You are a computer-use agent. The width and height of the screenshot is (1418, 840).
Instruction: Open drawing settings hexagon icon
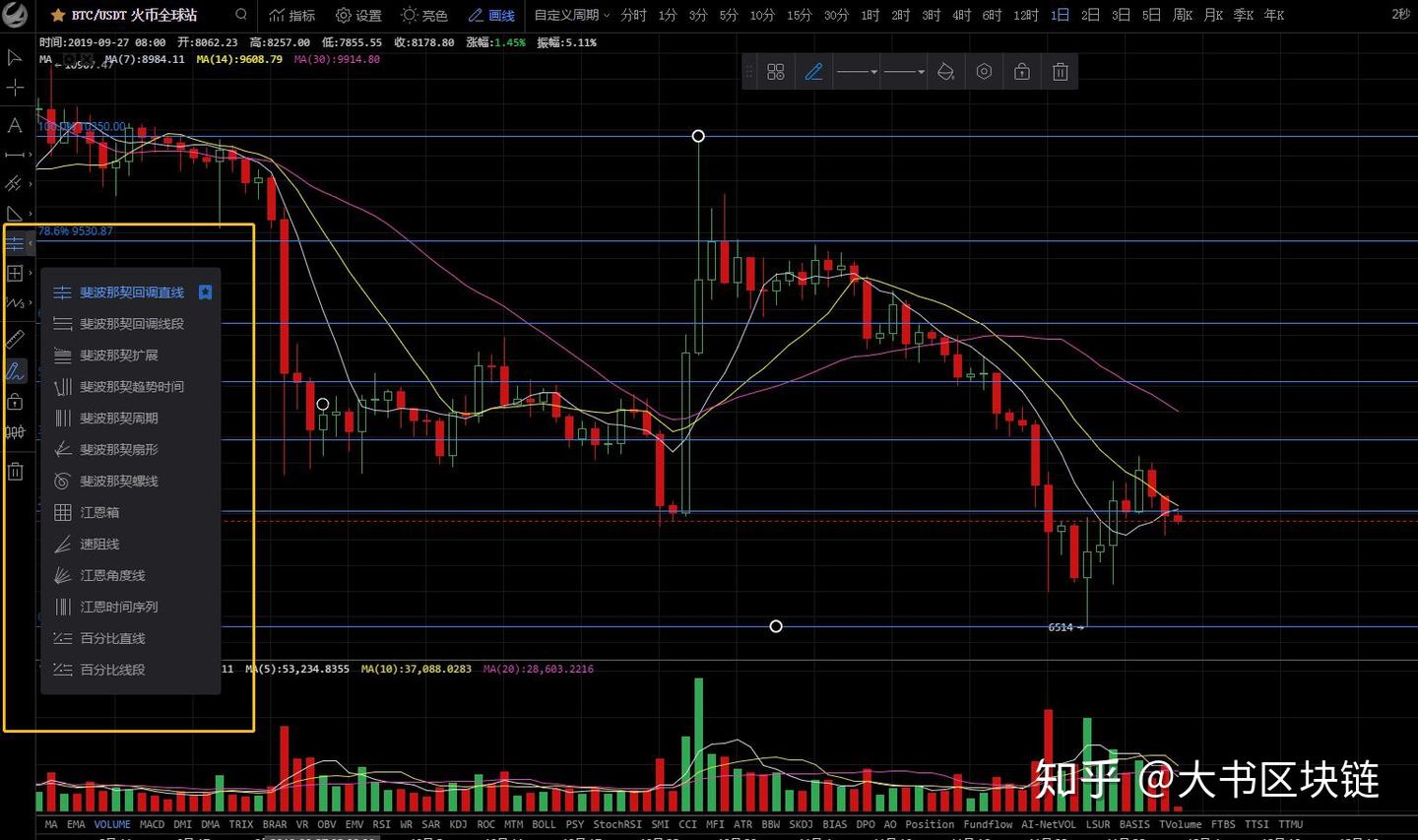pos(984,72)
